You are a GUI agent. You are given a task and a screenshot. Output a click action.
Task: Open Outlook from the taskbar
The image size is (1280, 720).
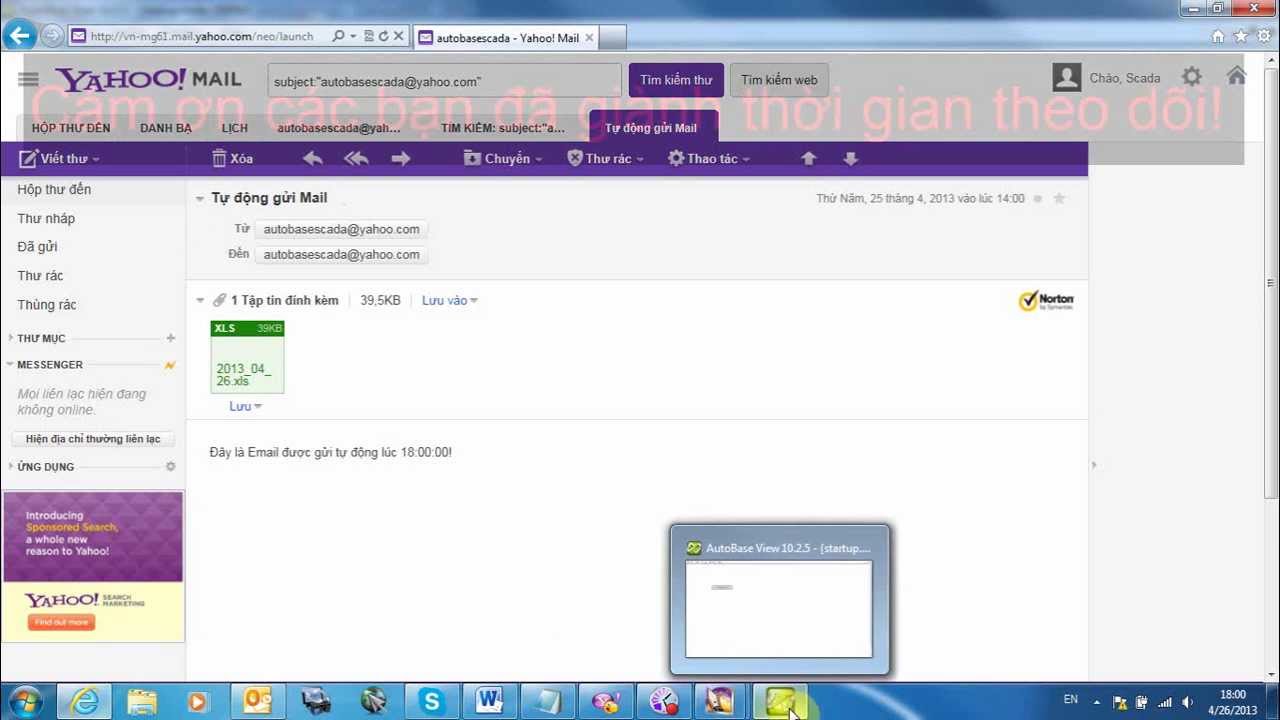point(257,702)
